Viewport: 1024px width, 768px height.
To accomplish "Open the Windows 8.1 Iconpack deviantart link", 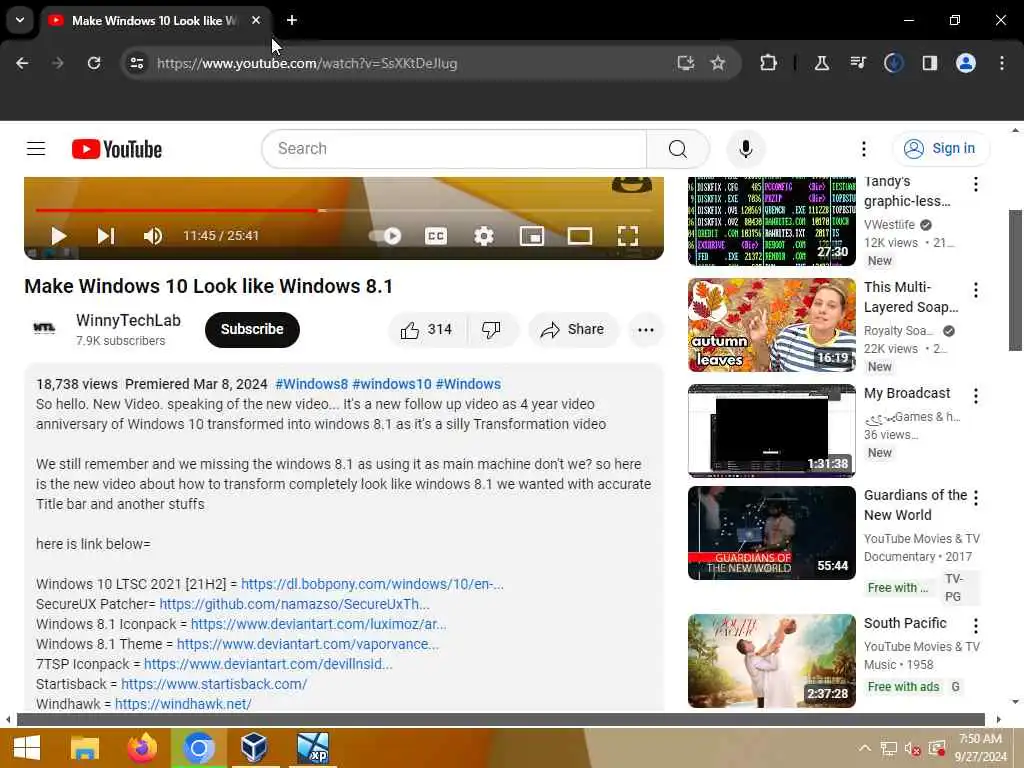I will point(319,624).
